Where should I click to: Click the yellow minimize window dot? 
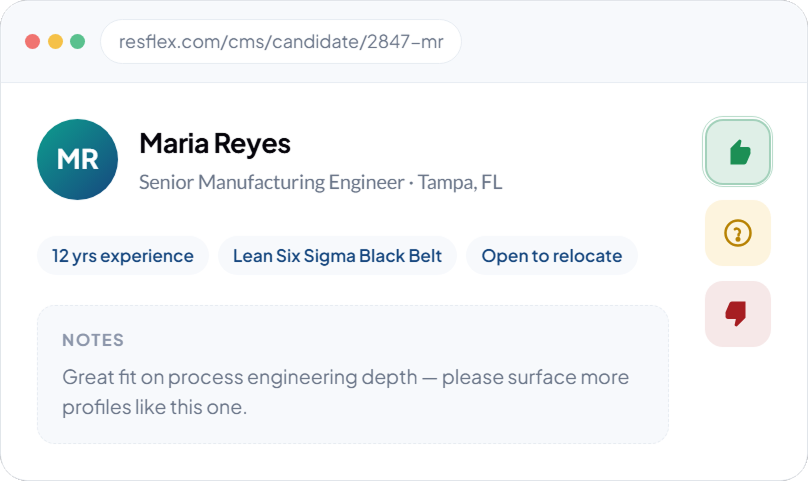(55, 41)
